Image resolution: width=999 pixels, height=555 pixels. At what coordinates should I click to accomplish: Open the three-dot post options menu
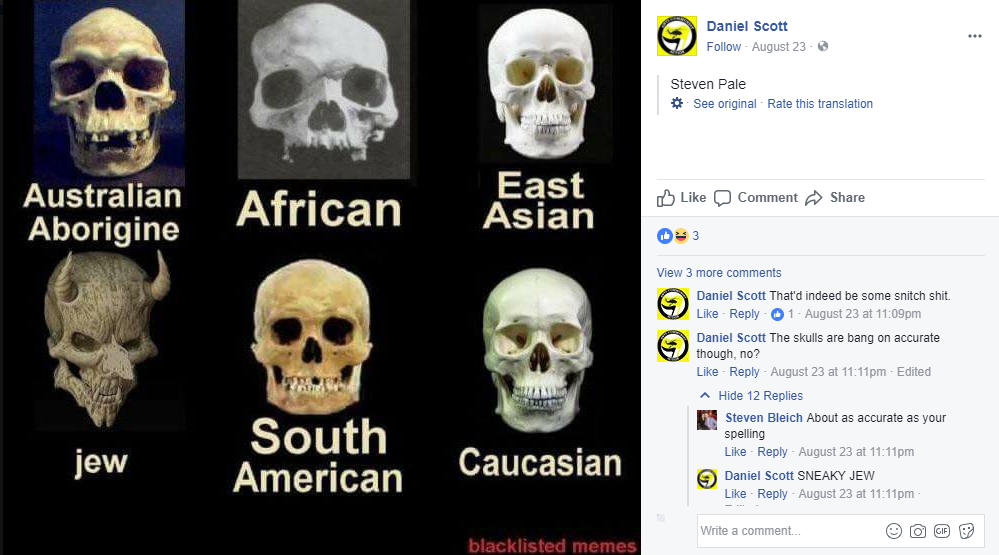pos(974,36)
